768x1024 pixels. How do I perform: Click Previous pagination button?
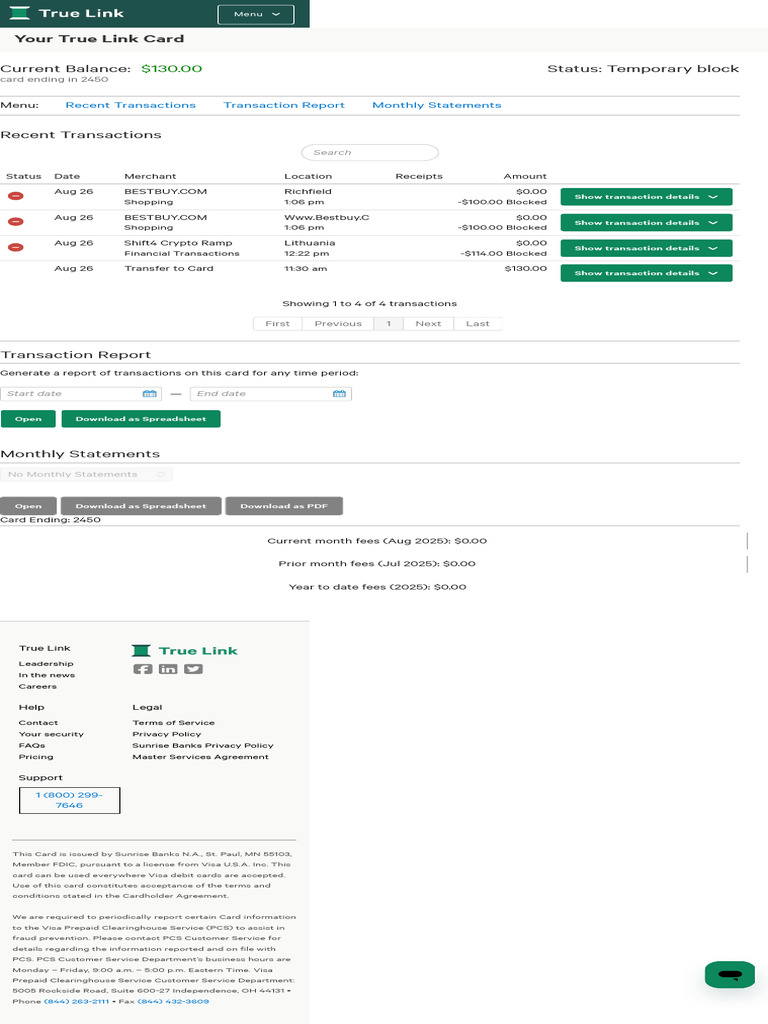(338, 323)
